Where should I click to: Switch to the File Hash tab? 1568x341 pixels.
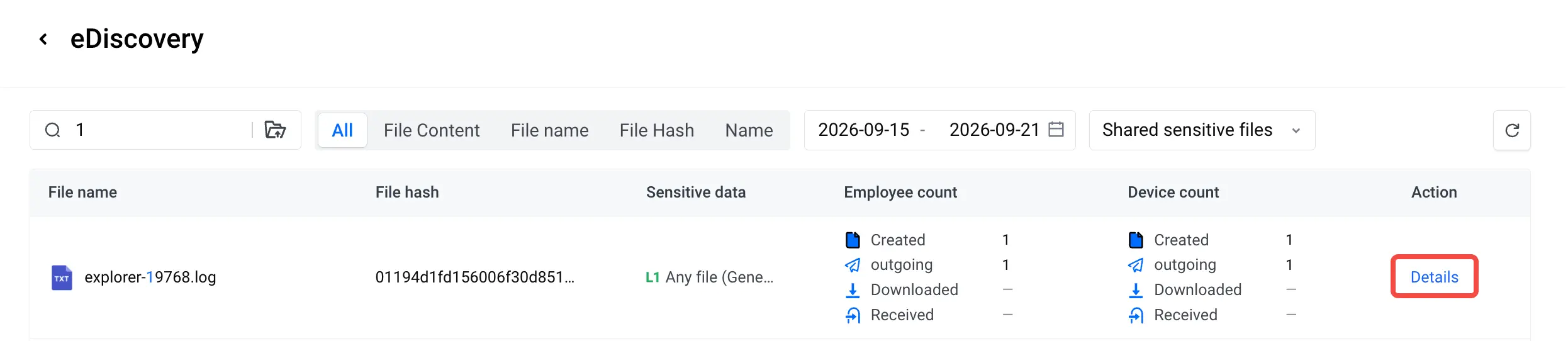pos(657,130)
